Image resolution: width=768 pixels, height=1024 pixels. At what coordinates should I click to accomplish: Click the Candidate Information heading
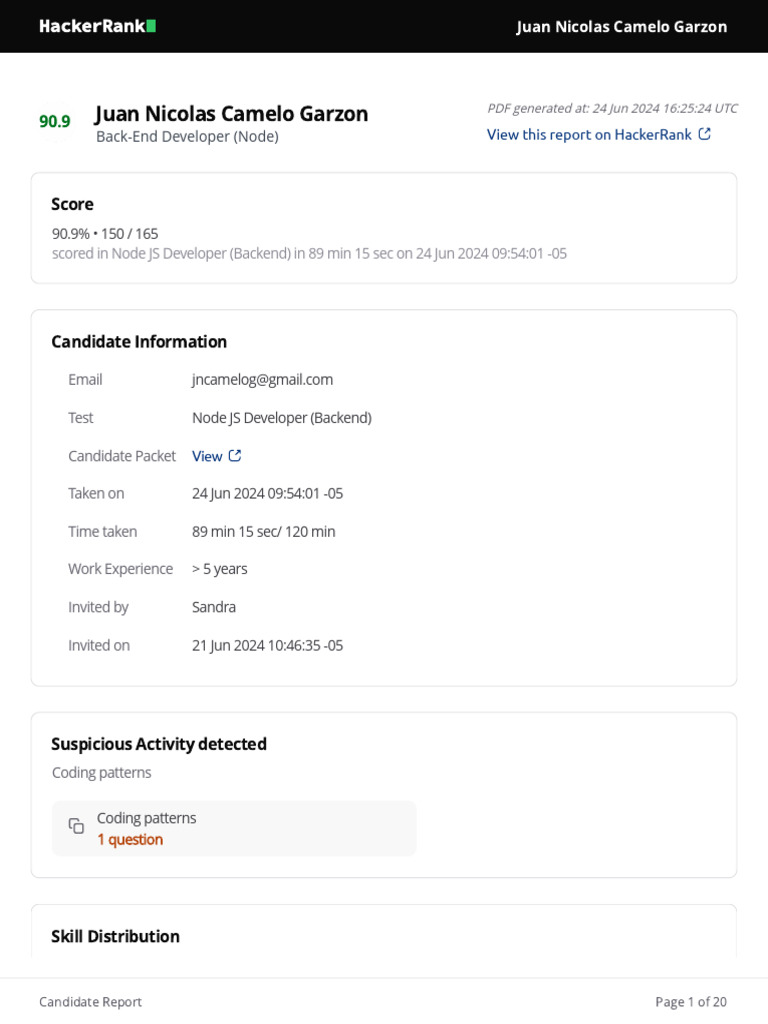pos(139,342)
